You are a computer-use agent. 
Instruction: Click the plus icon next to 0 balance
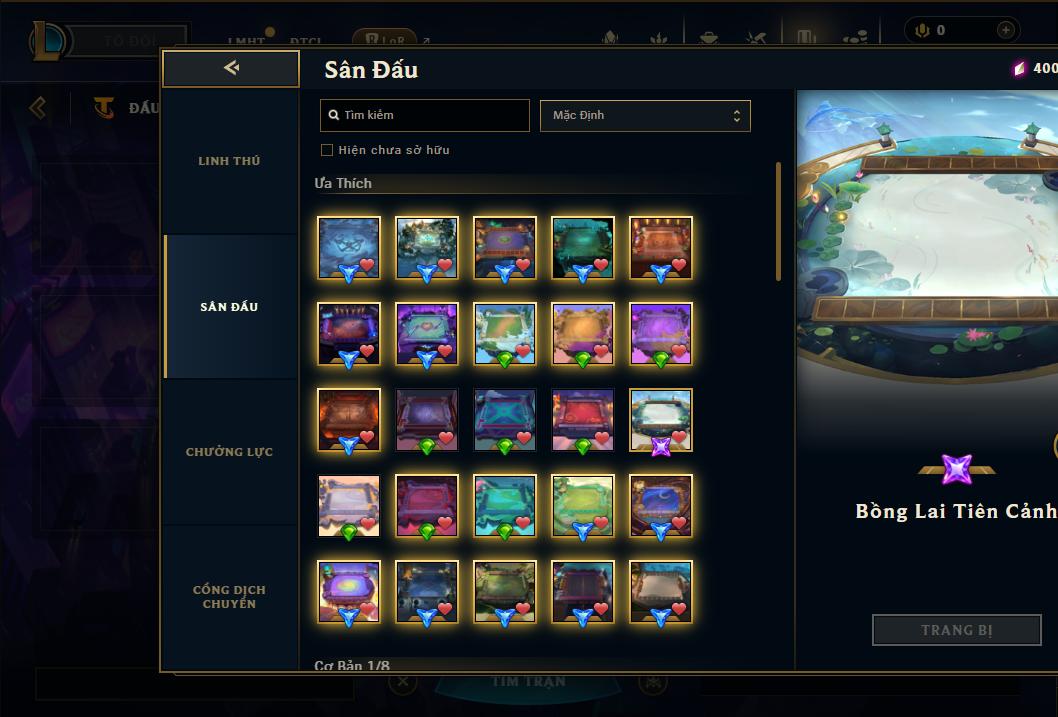coord(1005,30)
